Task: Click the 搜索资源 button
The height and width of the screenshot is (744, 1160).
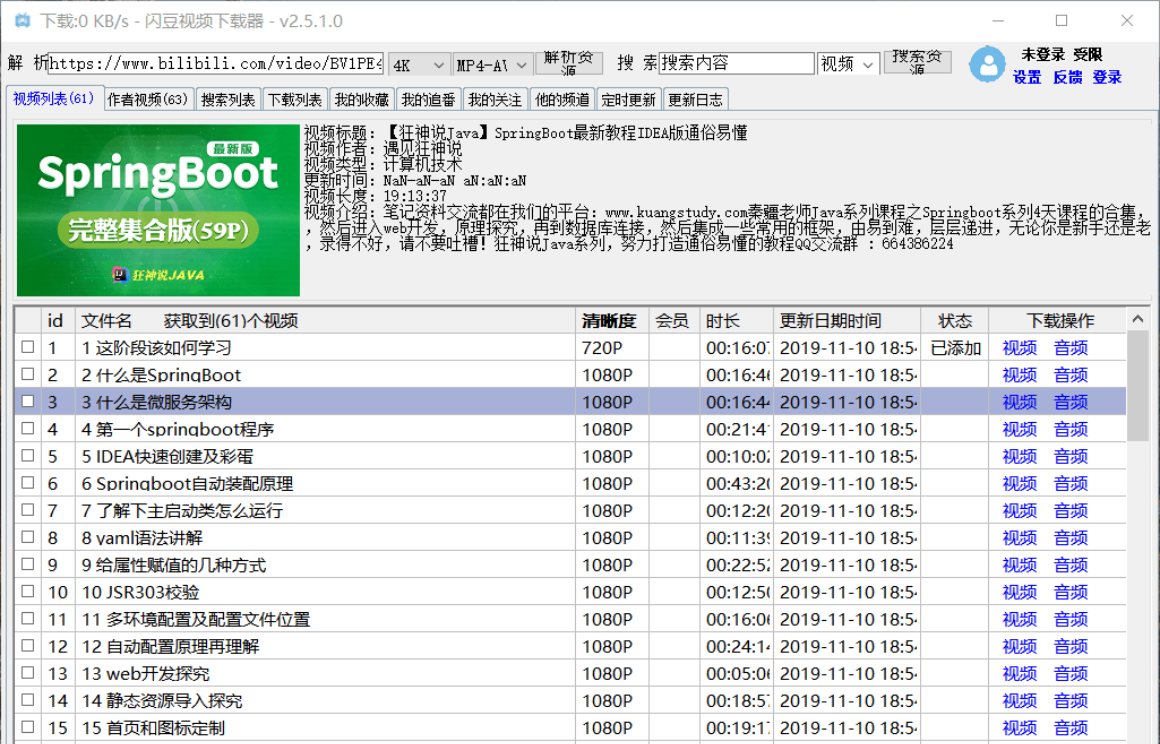Action: tap(917, 62)
